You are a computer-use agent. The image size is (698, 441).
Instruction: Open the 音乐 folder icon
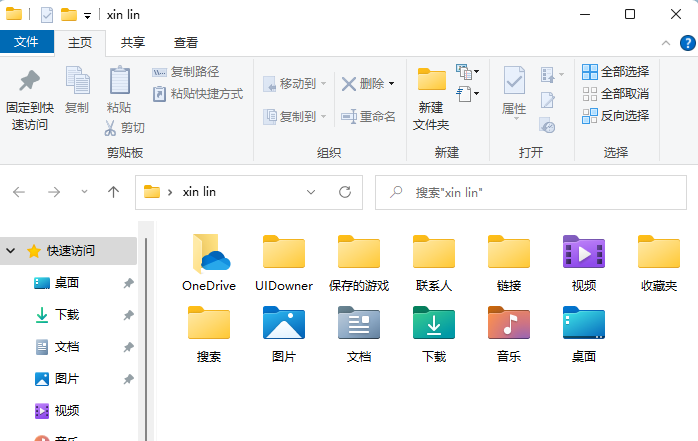pyautogui.click(x=509, y=324)
